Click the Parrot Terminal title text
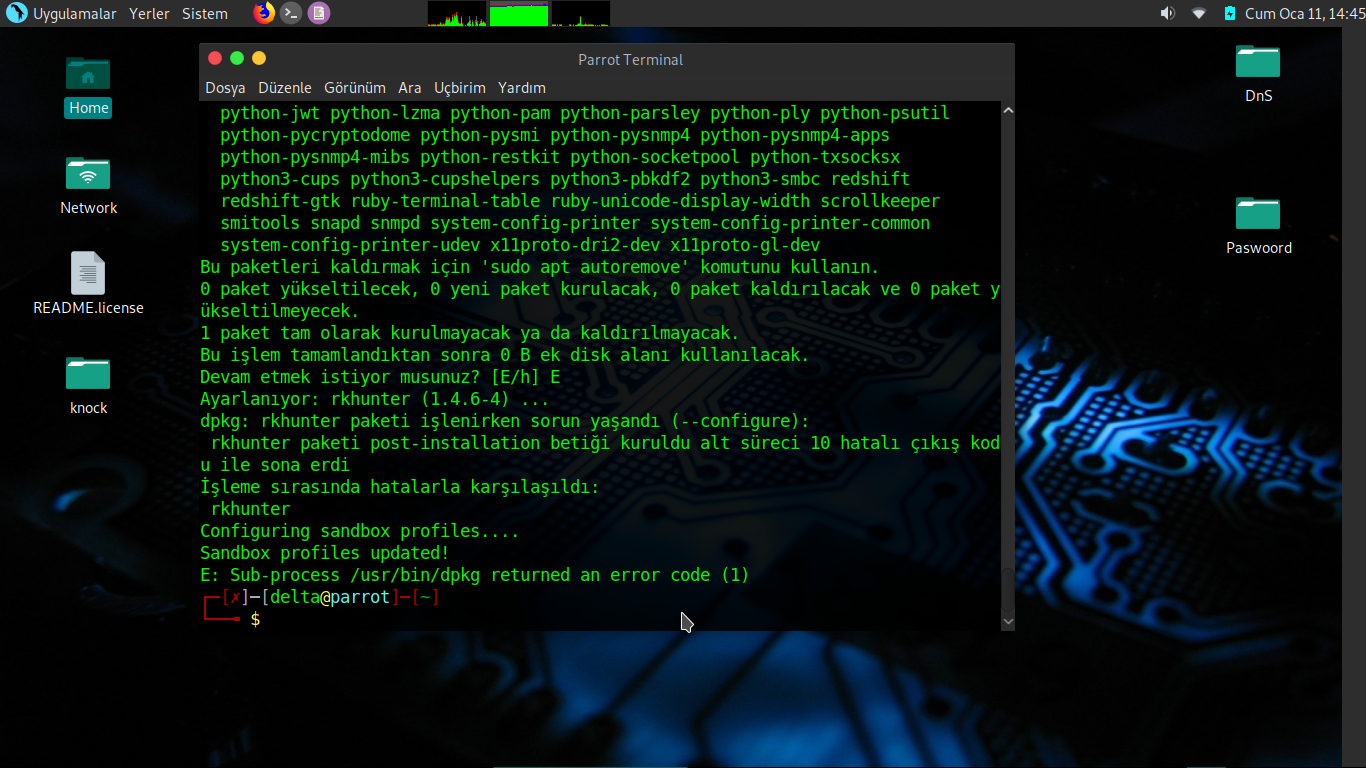Image resolution: width=1366 pixels, height=768 pixels. coord(630,60)
